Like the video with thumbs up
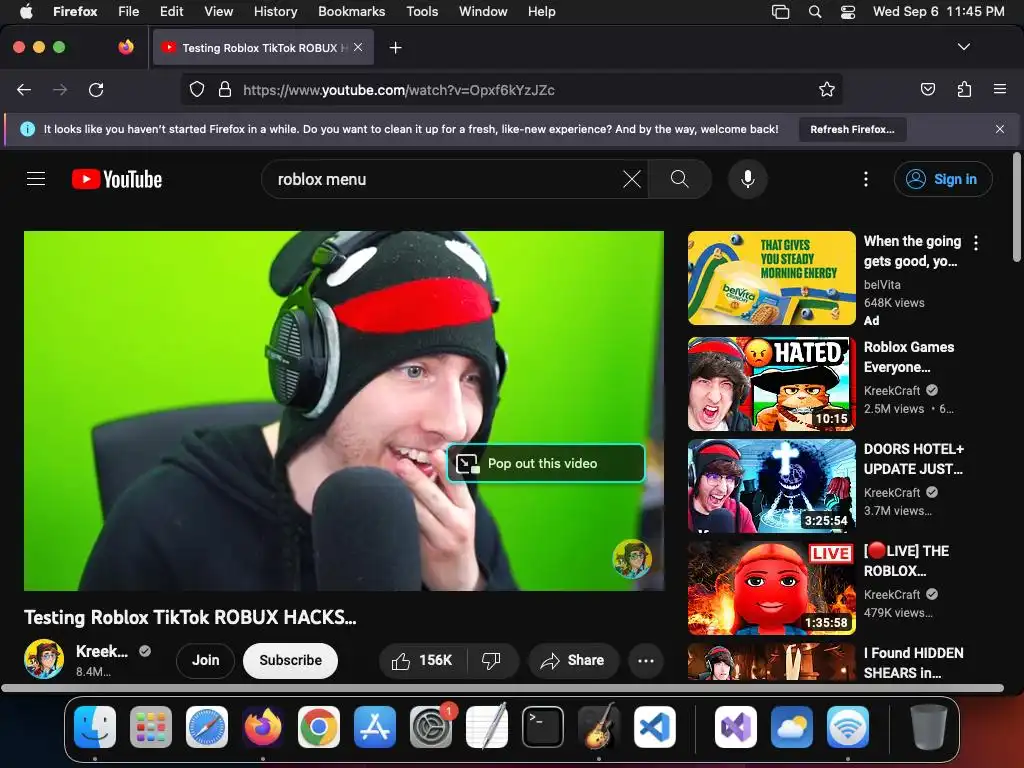 [423, 661]
